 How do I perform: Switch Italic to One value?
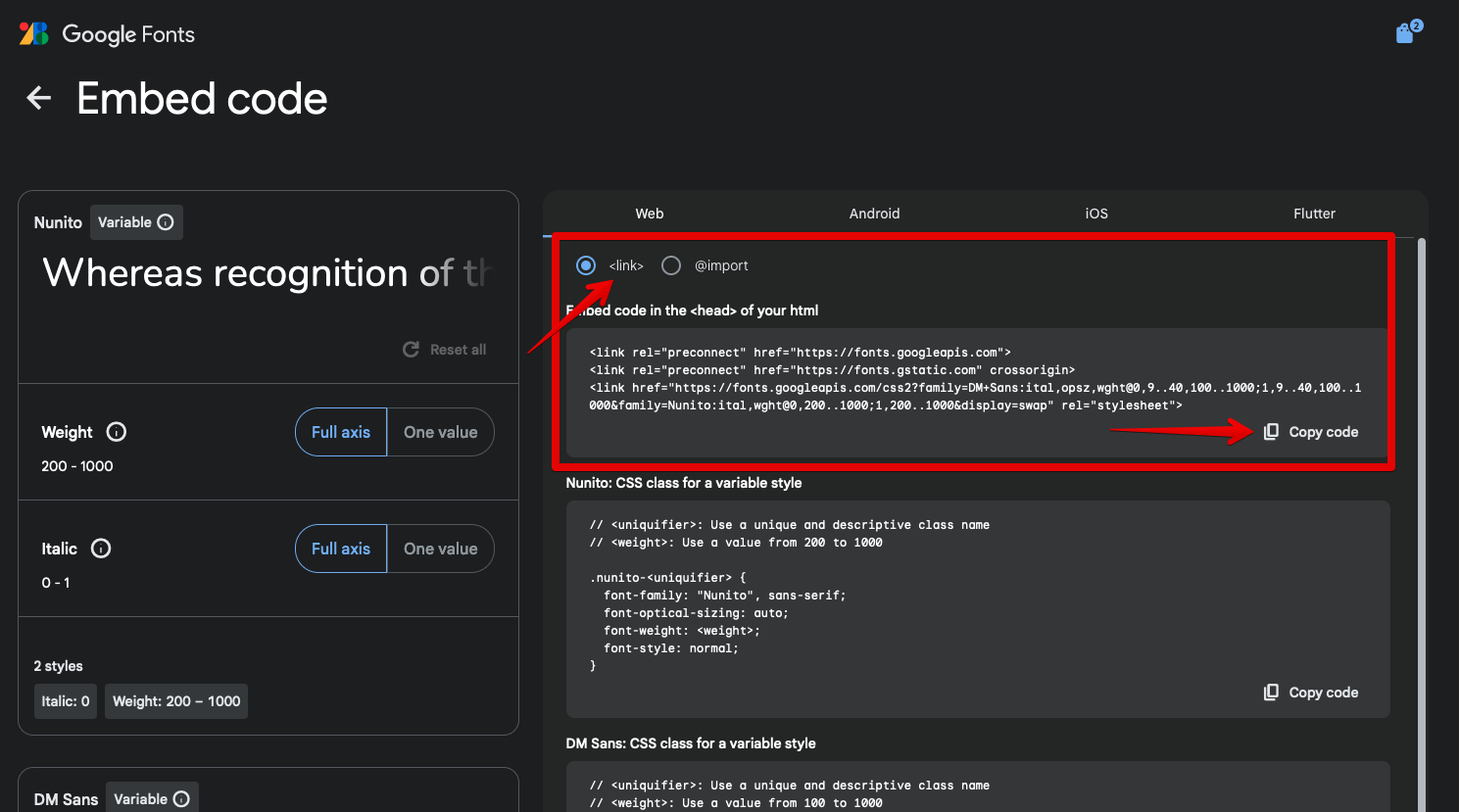coord(441,549)
